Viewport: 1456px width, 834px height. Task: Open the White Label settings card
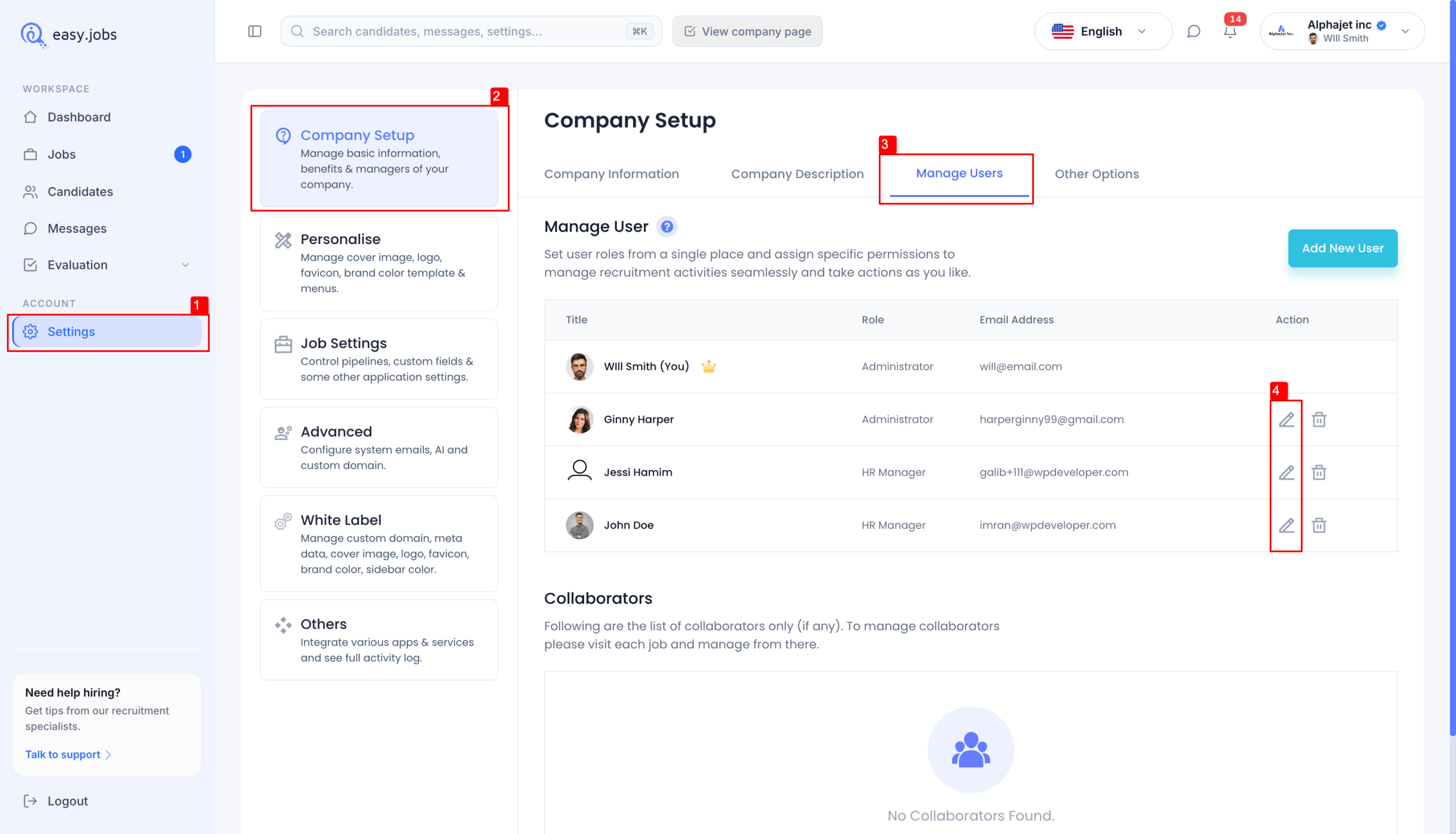379,544
